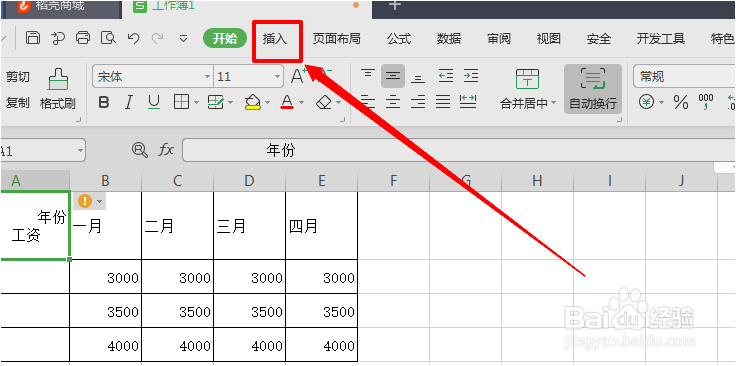
Task: Click Merge and Center (合并居中) icon
Action: pos(527,78)
